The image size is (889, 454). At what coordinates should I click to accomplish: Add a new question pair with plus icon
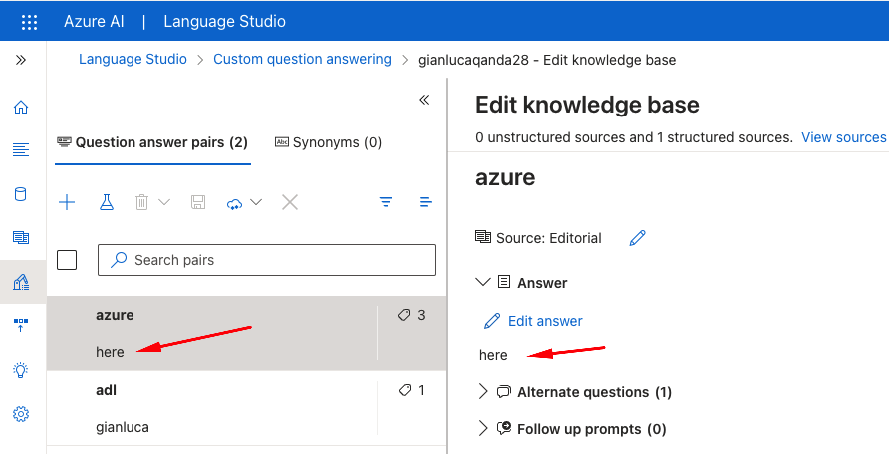(67, 202)
